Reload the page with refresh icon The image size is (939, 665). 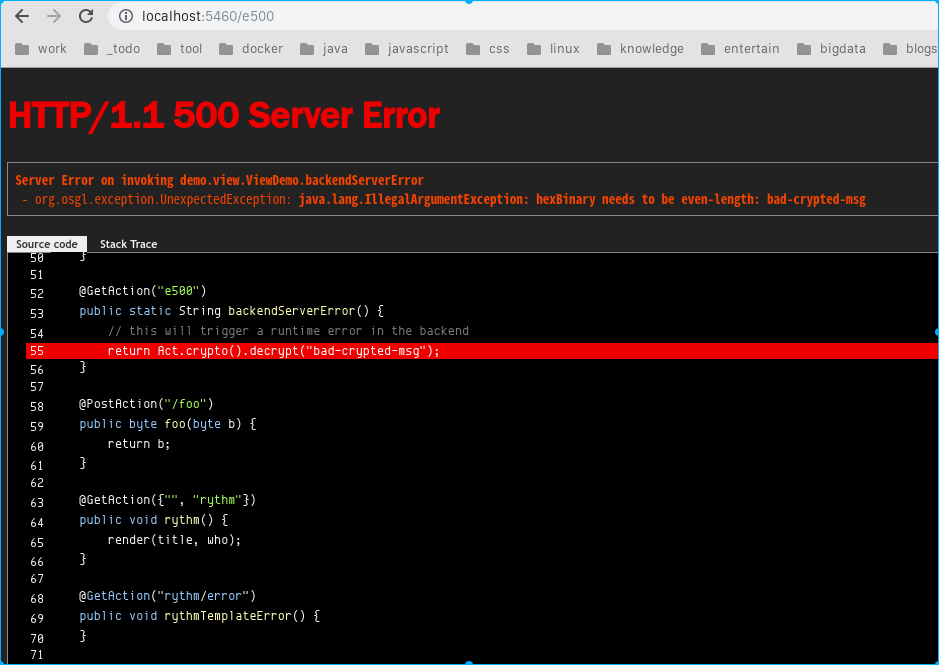tap(86, 16)
